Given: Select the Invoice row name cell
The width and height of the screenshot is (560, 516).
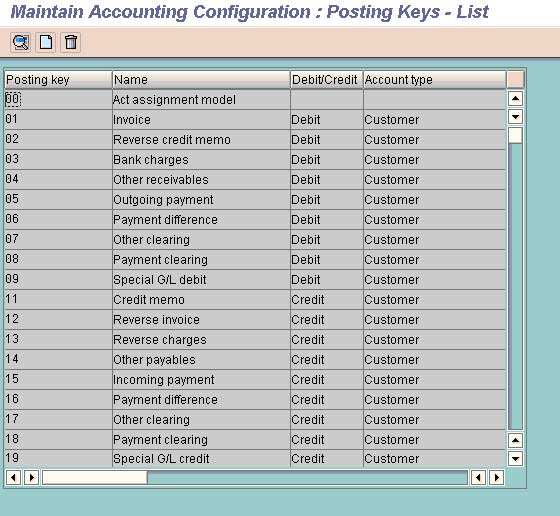Looking at the screenshot, I should click(x=201, y=120).
